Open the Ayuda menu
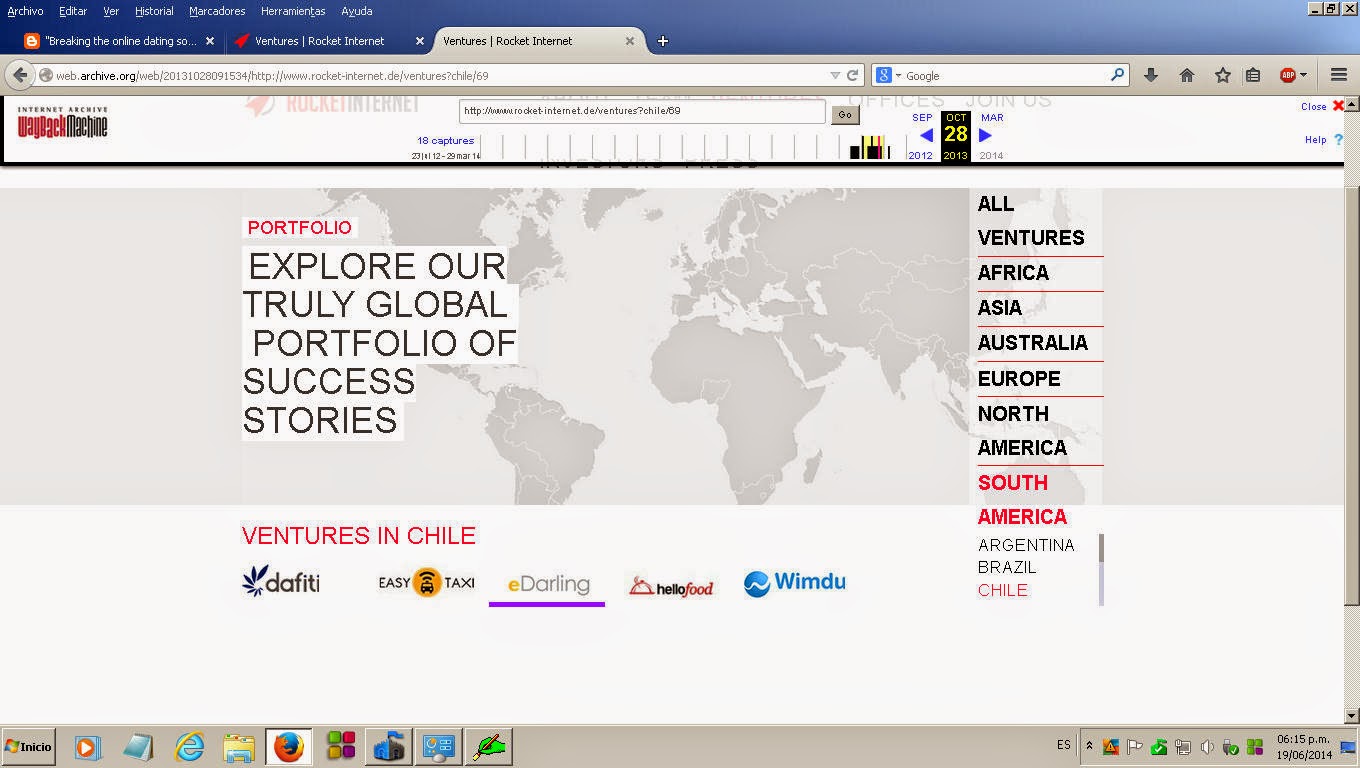The image size is (1360, 768). click(x=357, y=11)
